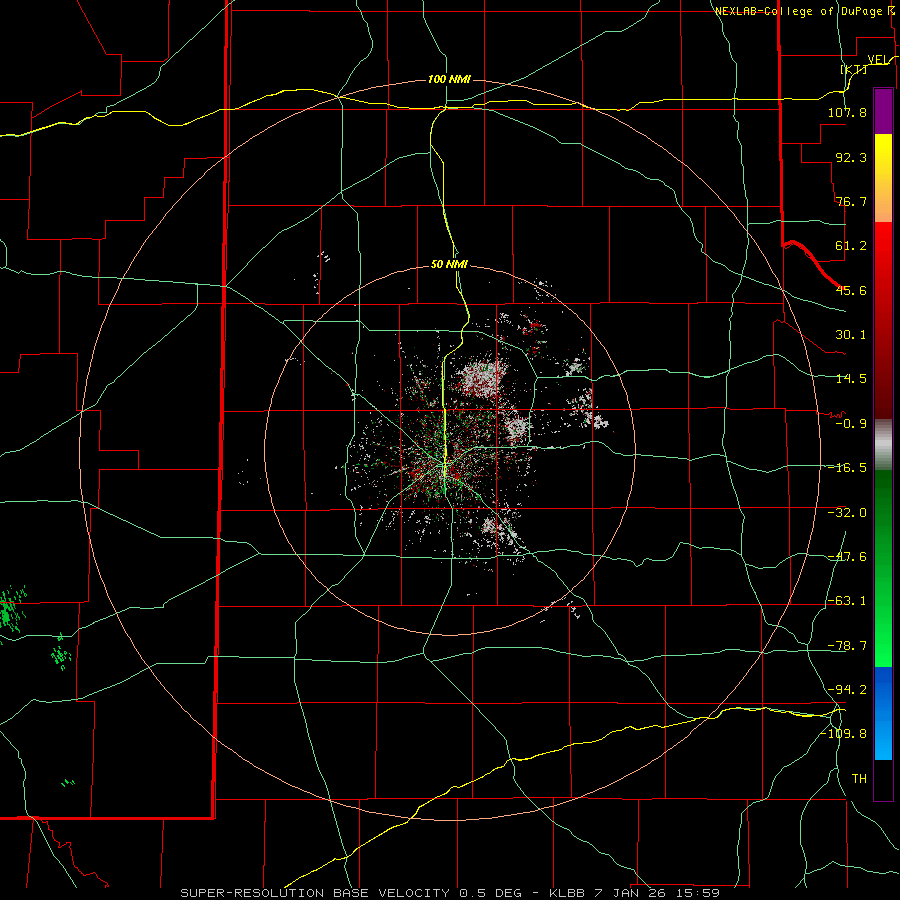900x900 pixels.
Task: Click the 76.7 velocity scale value
Action: click(851, 201)
